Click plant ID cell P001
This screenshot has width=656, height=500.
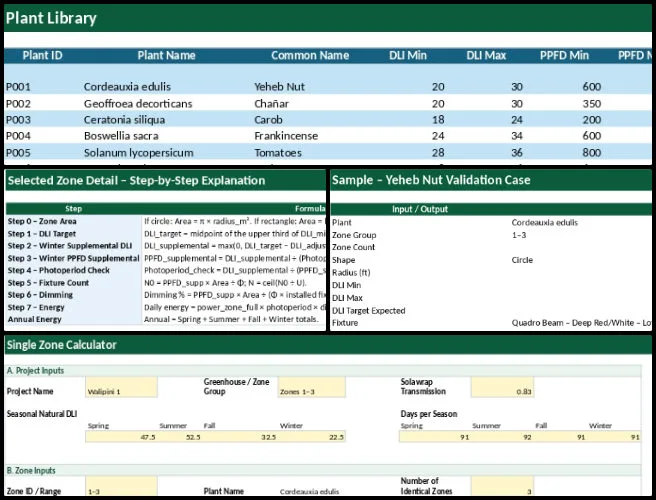click(x=18, y=87)
